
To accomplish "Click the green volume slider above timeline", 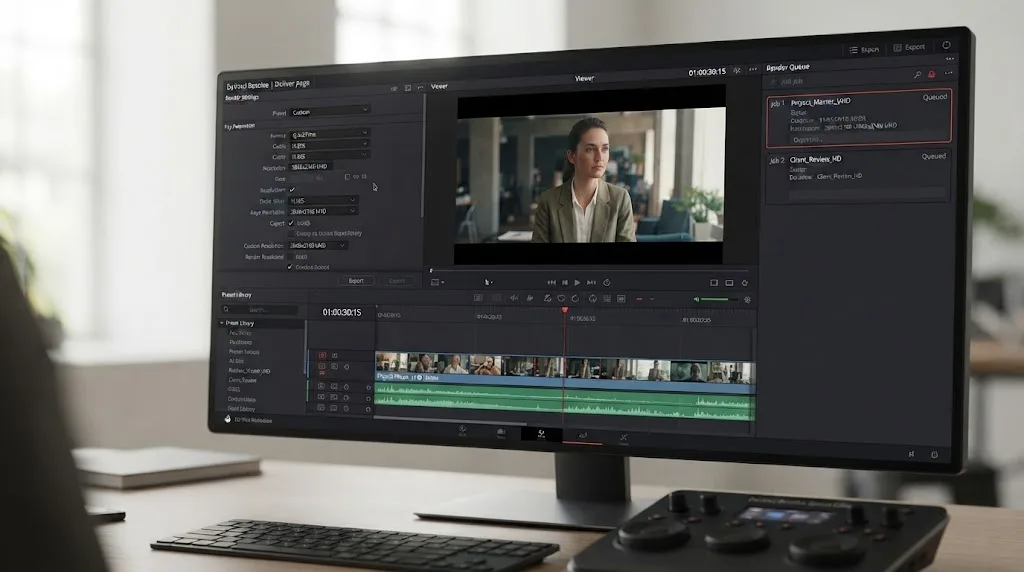I will click(719, 300).
